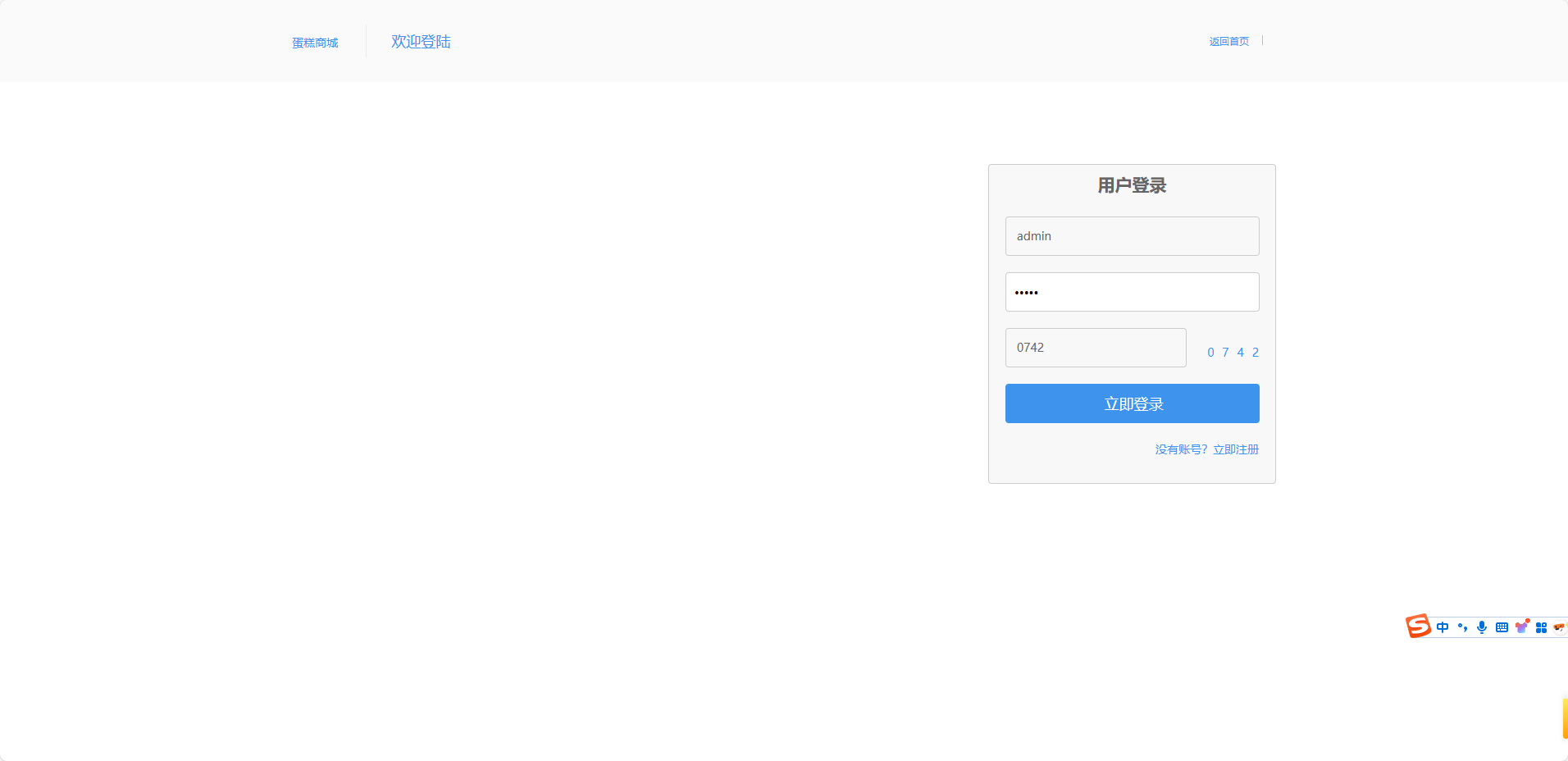
Task: Click the 没有账号？ prompt text
Action: 1181,449
